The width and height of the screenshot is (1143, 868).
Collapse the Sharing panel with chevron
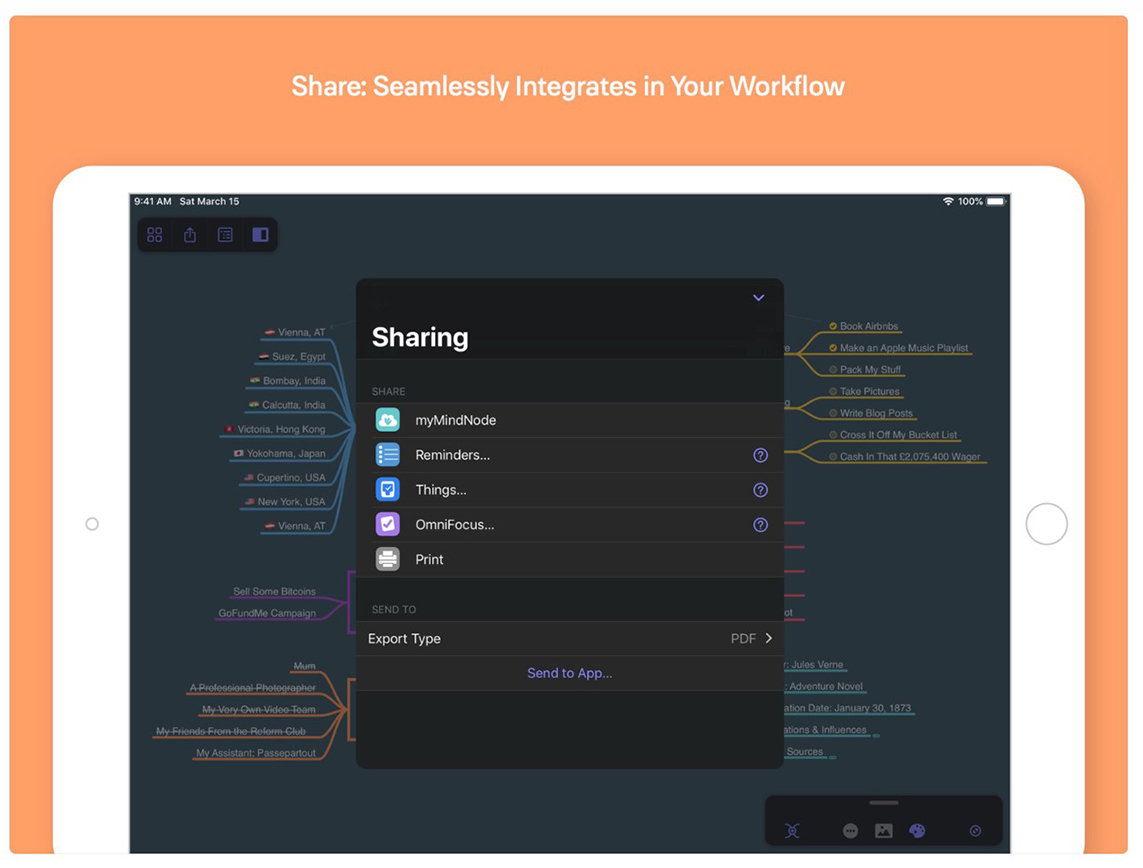click(x=758, y=298)
